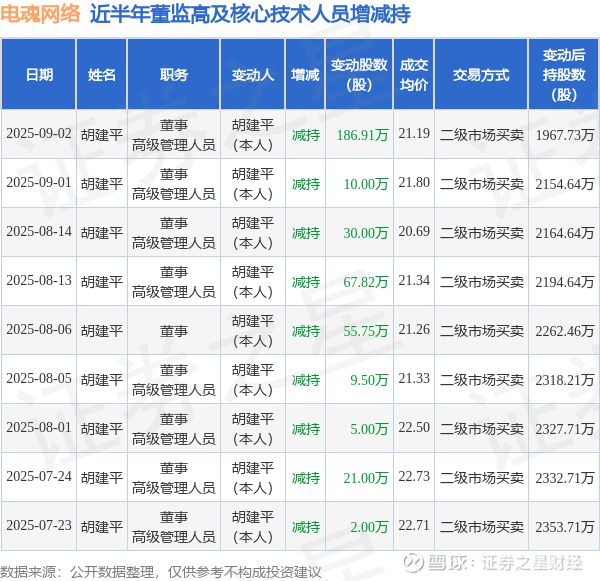Click the 减持 label in 2025-08-14 row
The image size is (600, 581).
tap(306, 233)
